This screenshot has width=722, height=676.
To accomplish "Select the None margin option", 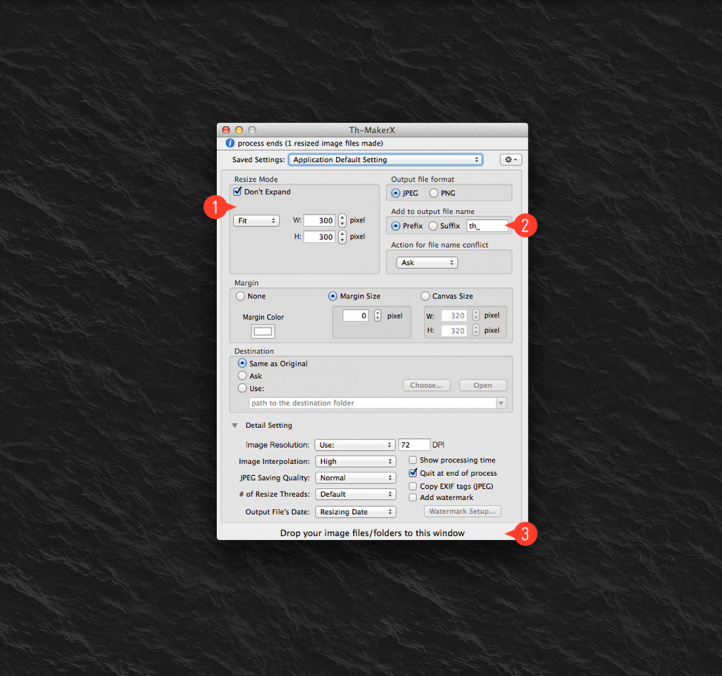I will [240, 296].
